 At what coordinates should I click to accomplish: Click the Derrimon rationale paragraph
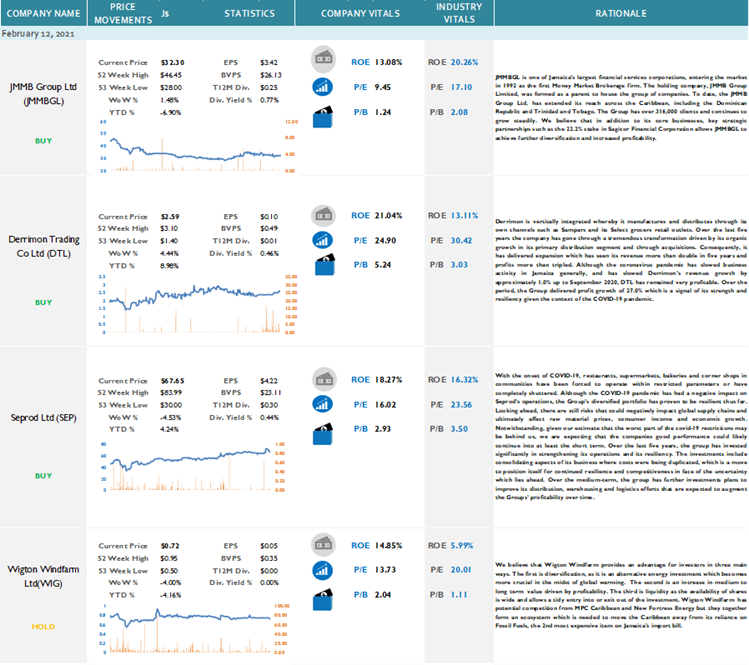pyautogui.click(x=621, y=260)
